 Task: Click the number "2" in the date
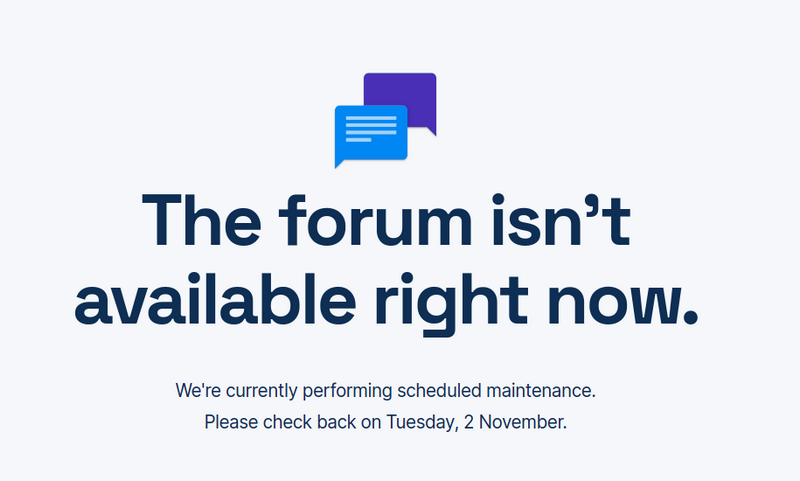pos(469,422)
